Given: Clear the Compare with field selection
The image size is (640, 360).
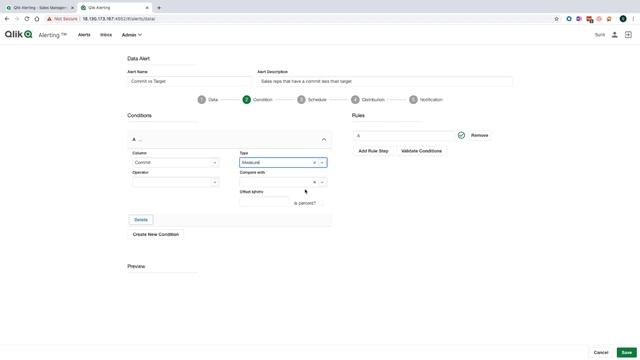Looking at the screenshot, I should [x=314, y=182].
